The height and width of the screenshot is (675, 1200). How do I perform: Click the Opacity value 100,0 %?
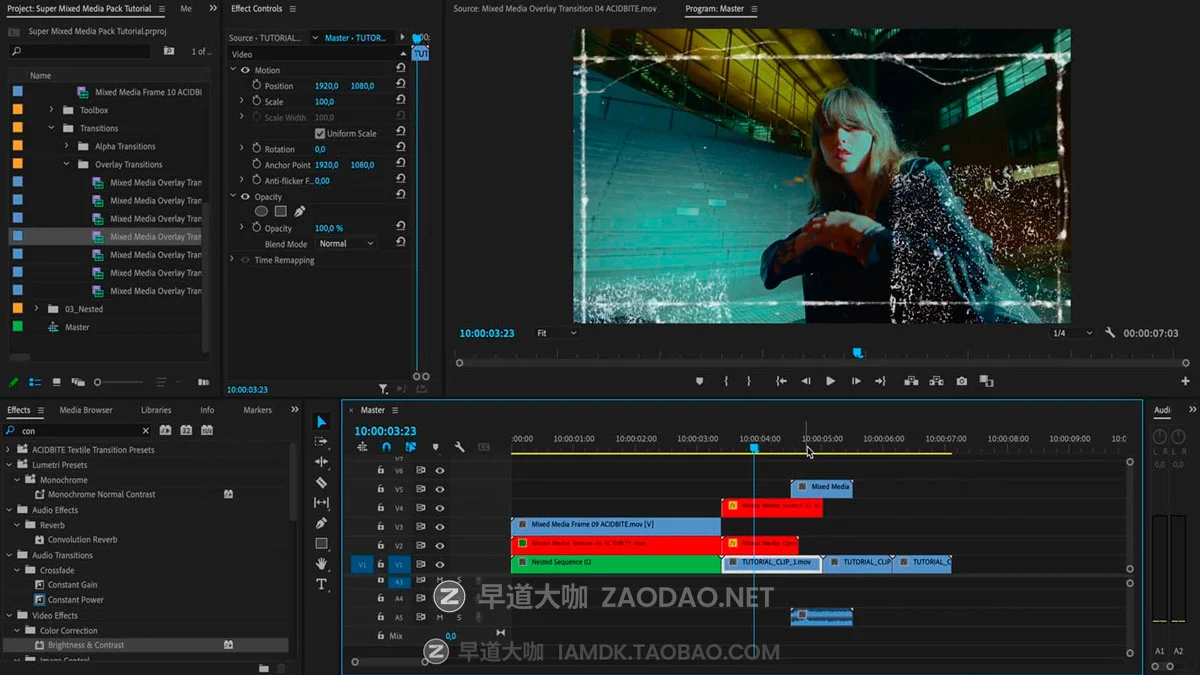(328, 229)
